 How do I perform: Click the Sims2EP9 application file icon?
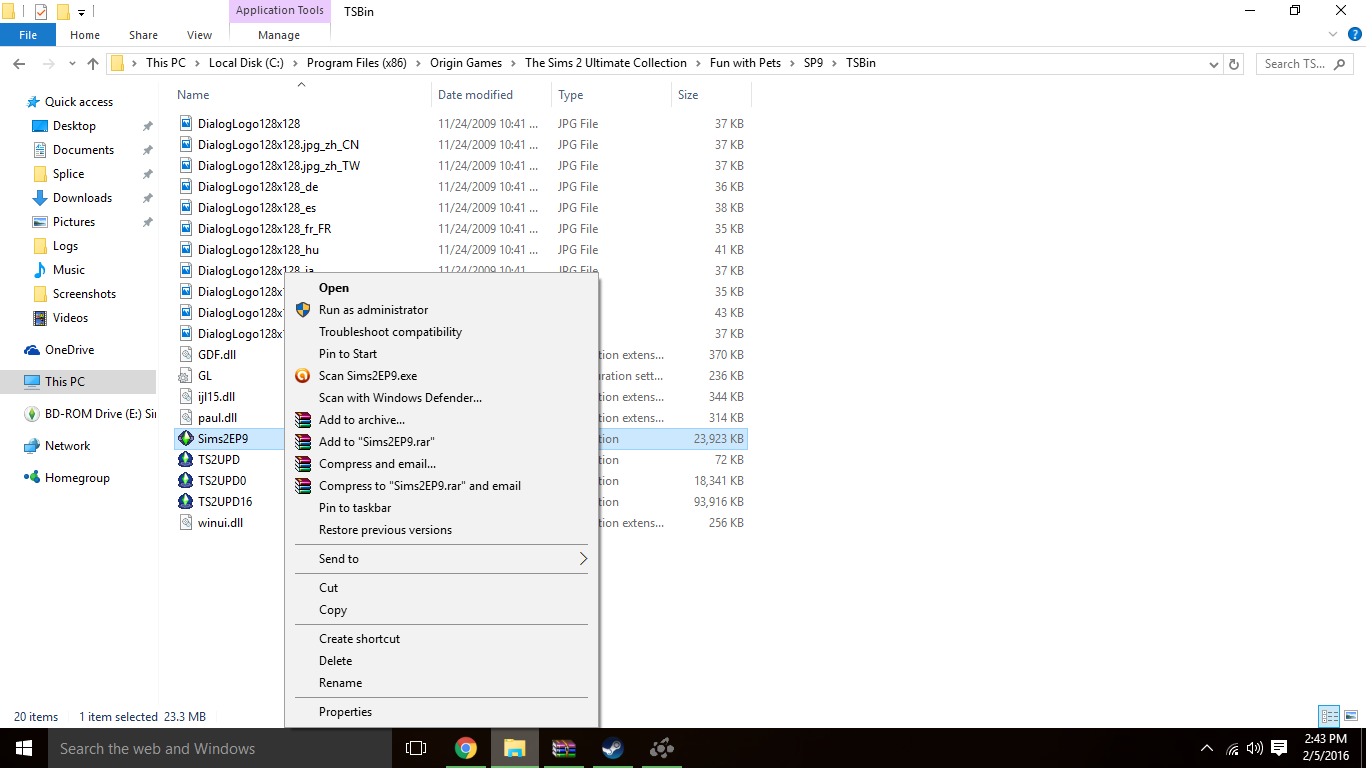click(x=185, y=439)
